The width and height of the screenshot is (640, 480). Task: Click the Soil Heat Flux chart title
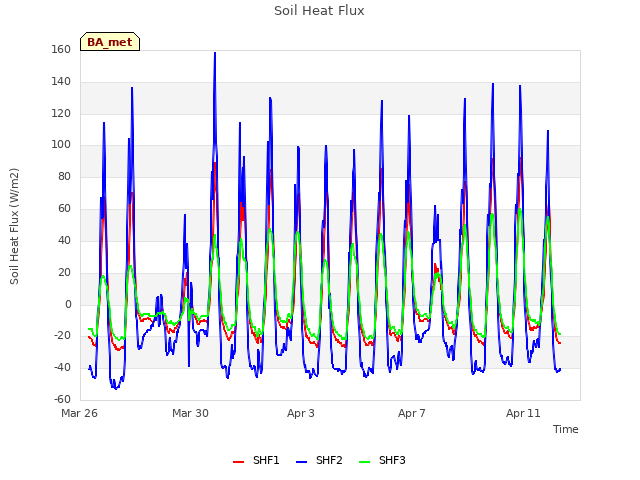tap(319, 11)
